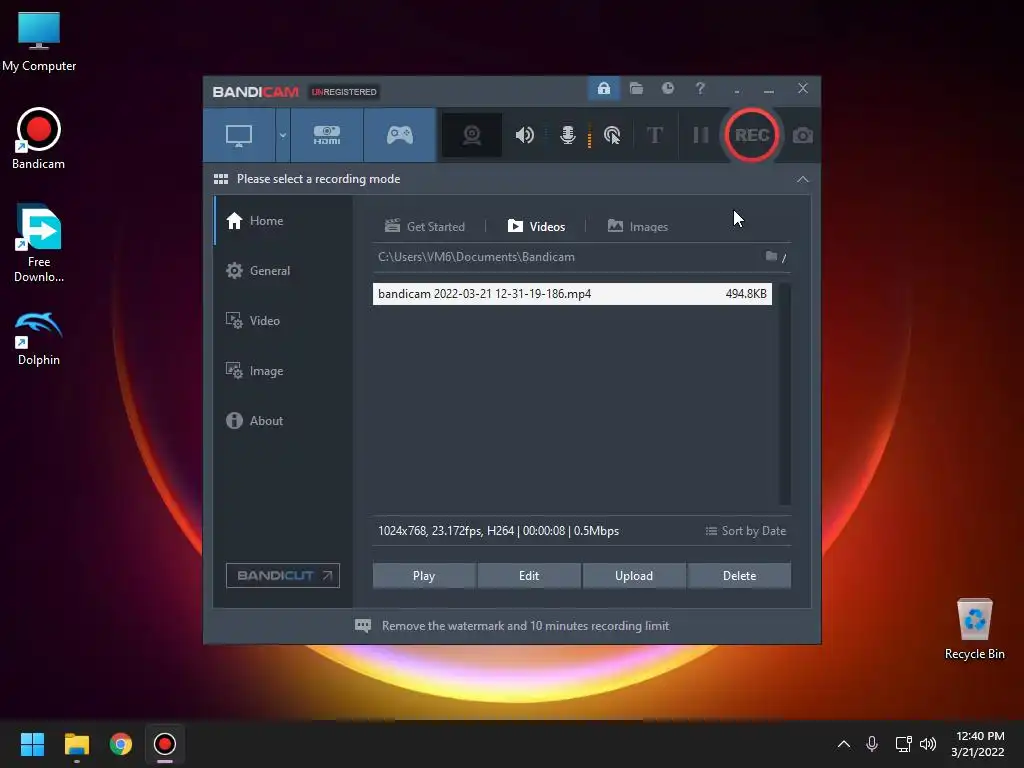Toggle the text overlay T icon
Screen dimensions: 1024x768
654,135
